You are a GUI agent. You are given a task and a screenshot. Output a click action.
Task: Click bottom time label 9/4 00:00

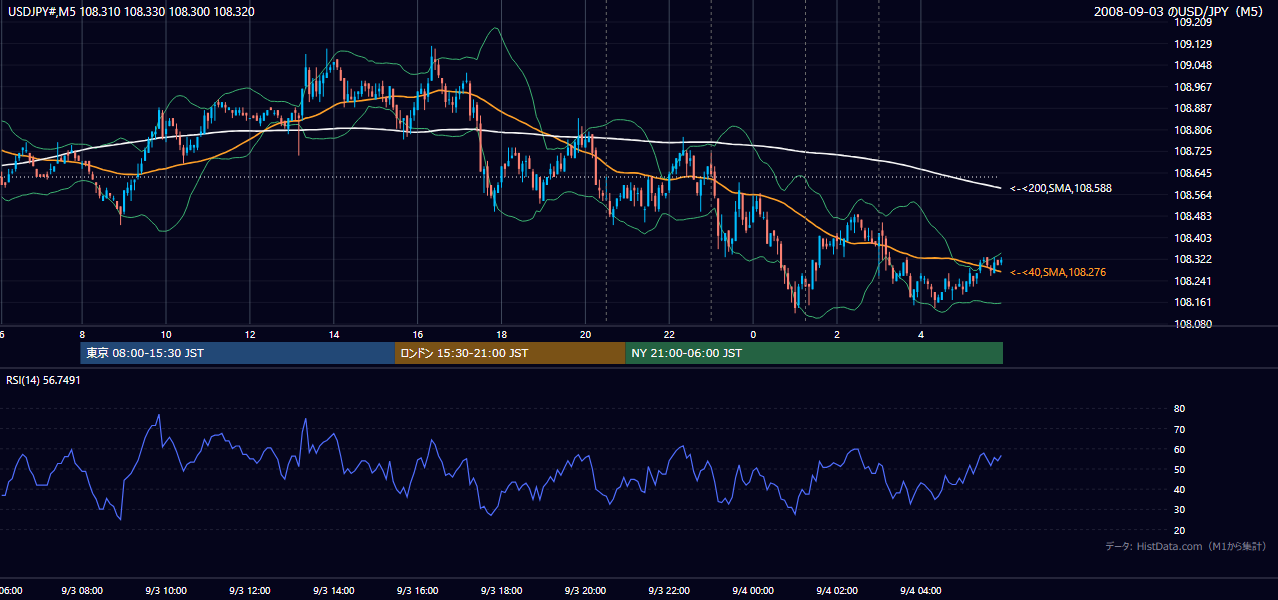(x=754, y=591)
